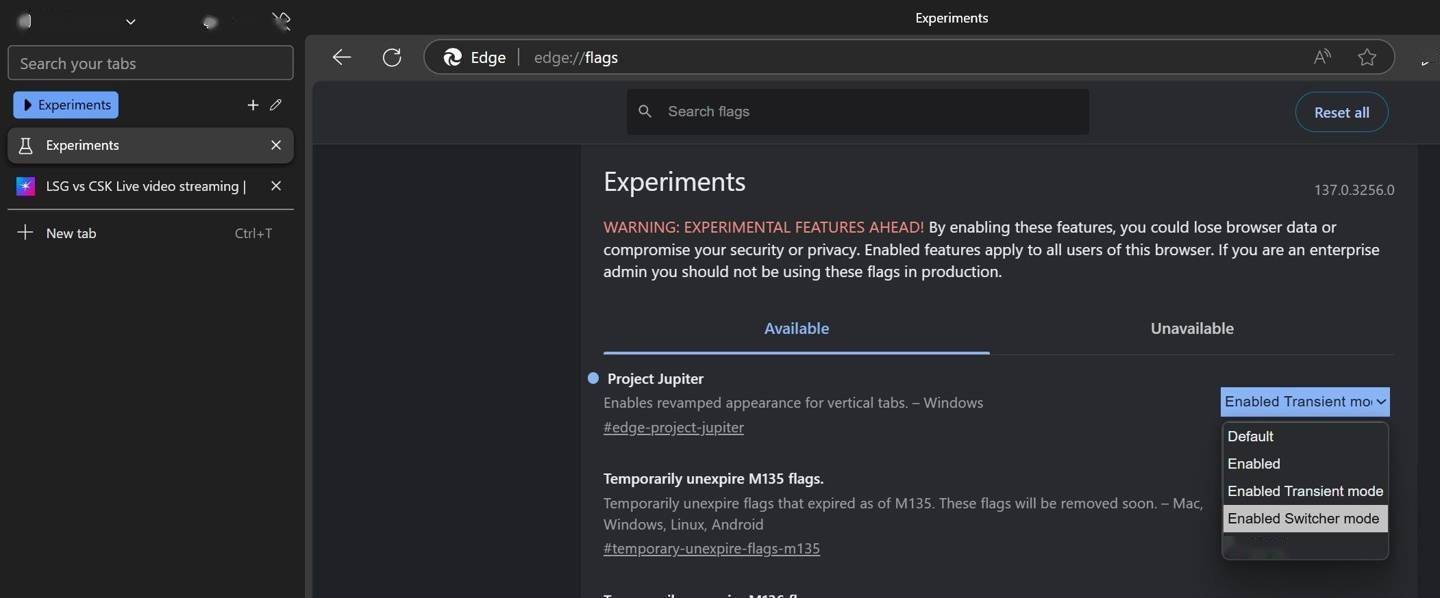Click the Ctrl+T shortcut label
The image size is (1440, 598).
[253, 233]
